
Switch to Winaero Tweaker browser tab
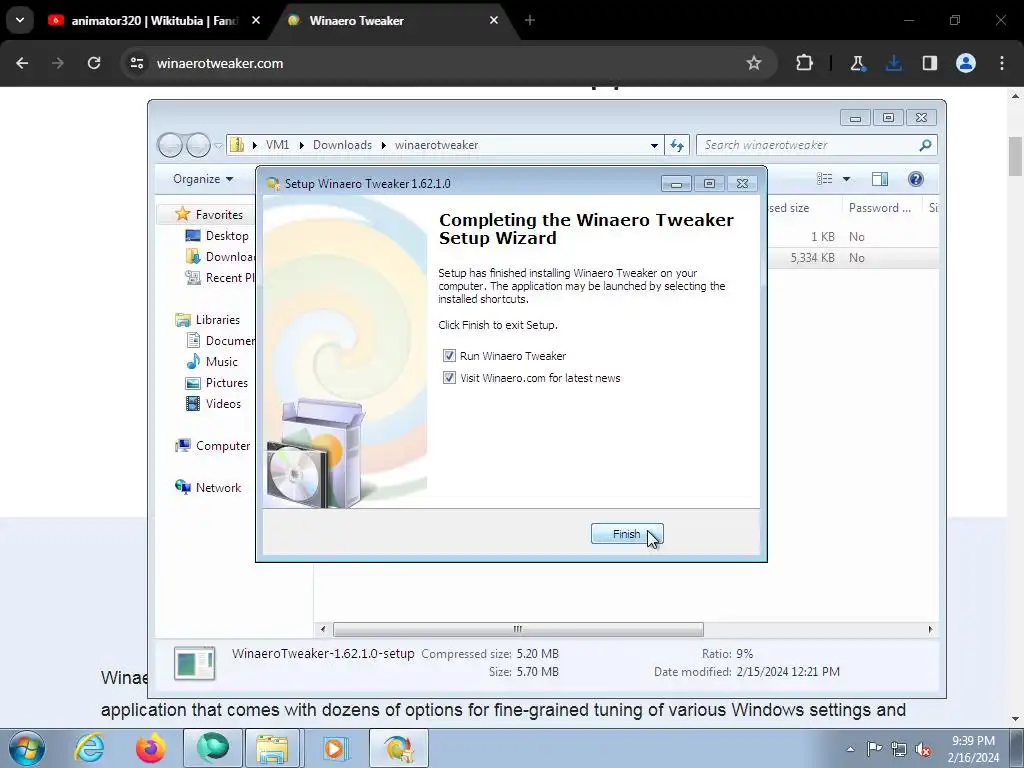click(394, 20)
